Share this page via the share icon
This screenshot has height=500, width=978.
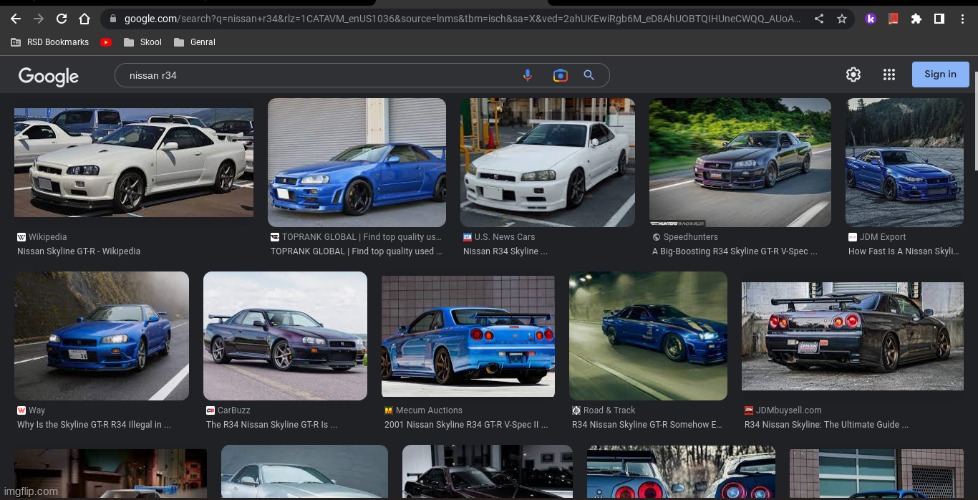coord(819,19)
